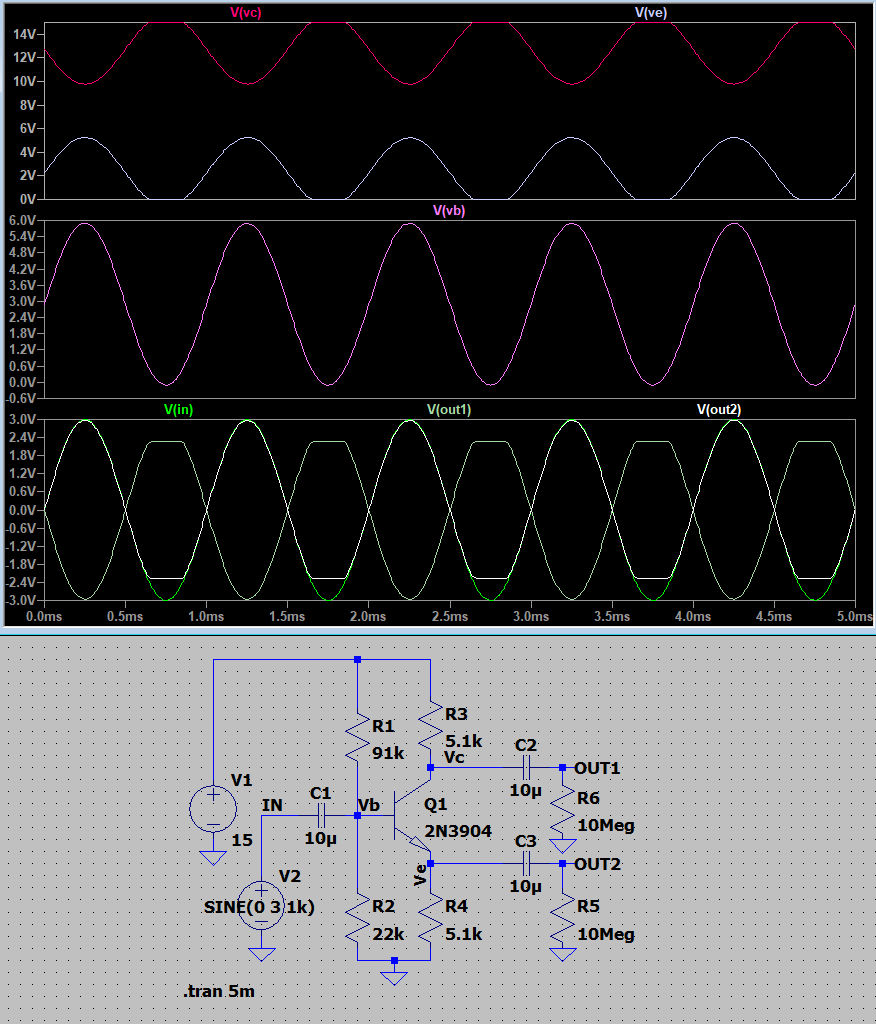Viewport: 876px width, 1024px height.
Task: Click the .tran 5m simulation directive
Action: point(219,992)
